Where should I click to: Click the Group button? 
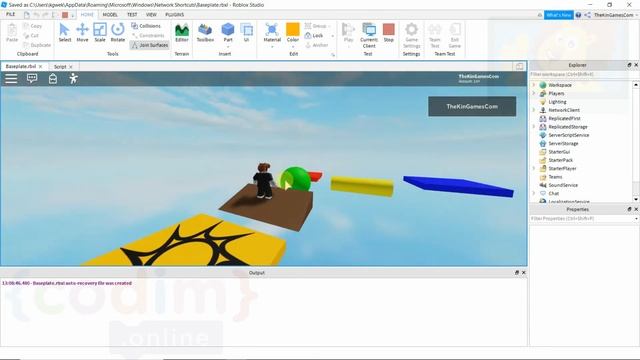click(x=317, y=26)
